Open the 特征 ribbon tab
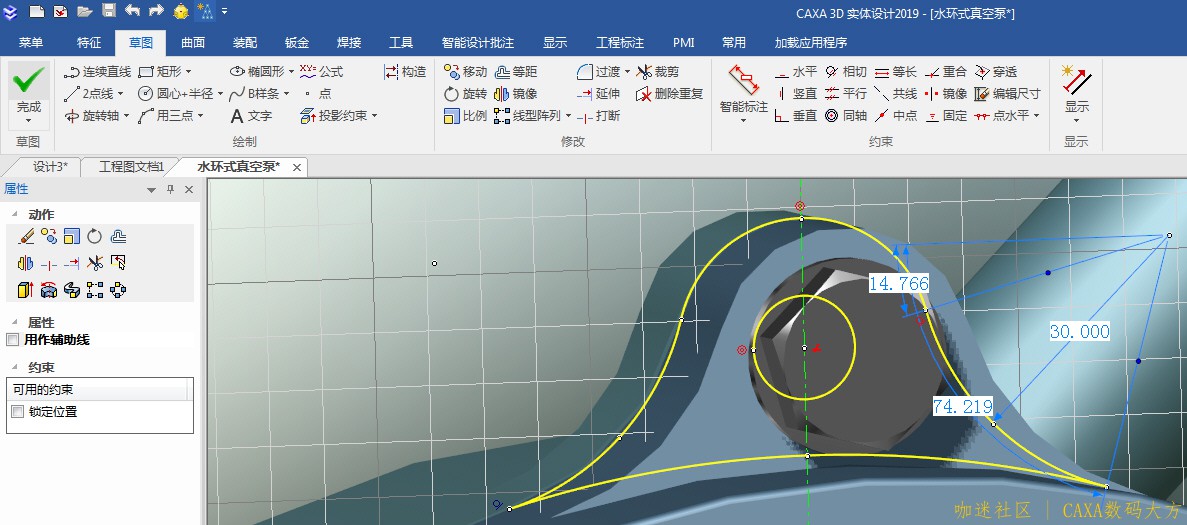 tap(89, 43)
